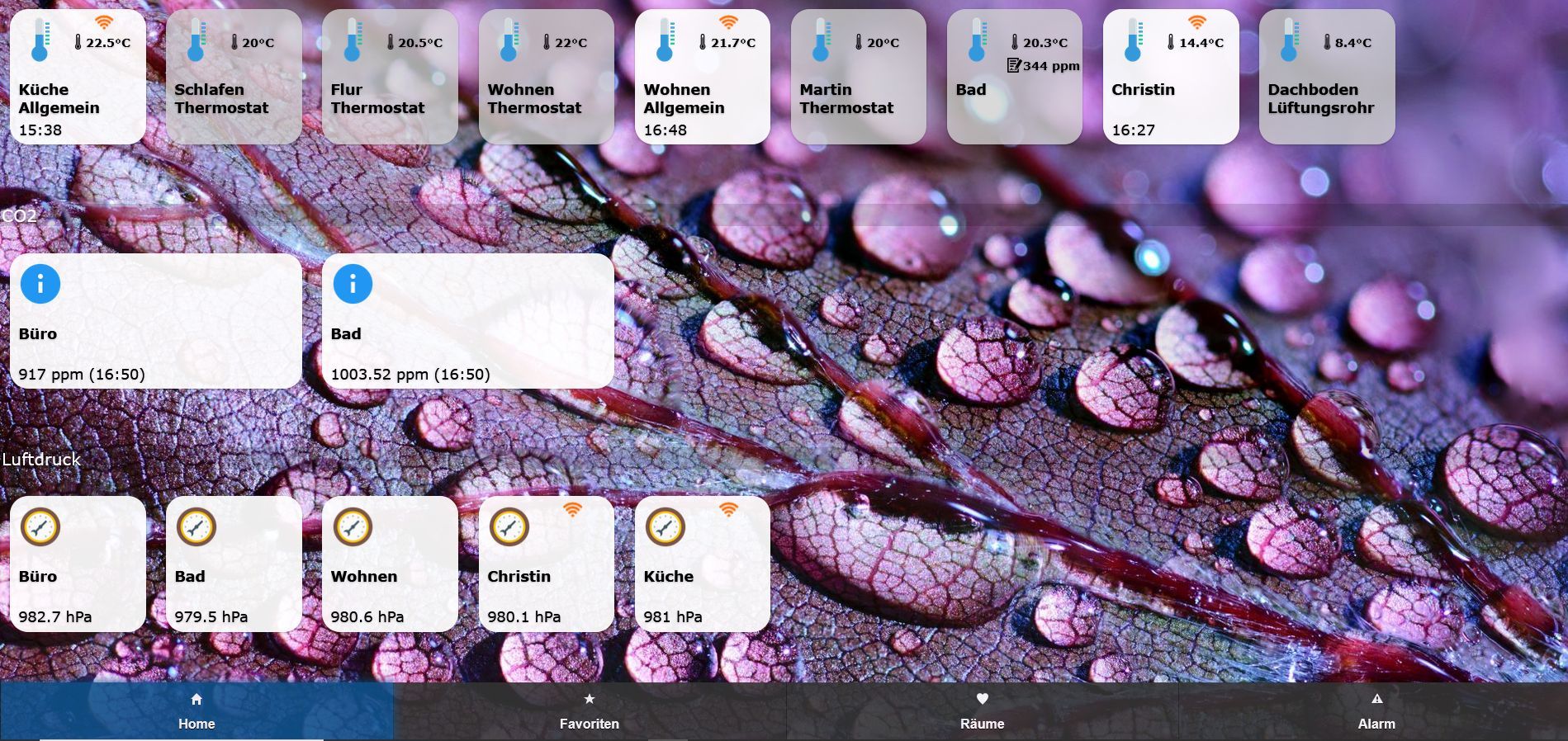Viewport: 1568px width, 741px height.
Task: Tap the wifi signal icon on Wohnen Allgemein
Action: 728,22
